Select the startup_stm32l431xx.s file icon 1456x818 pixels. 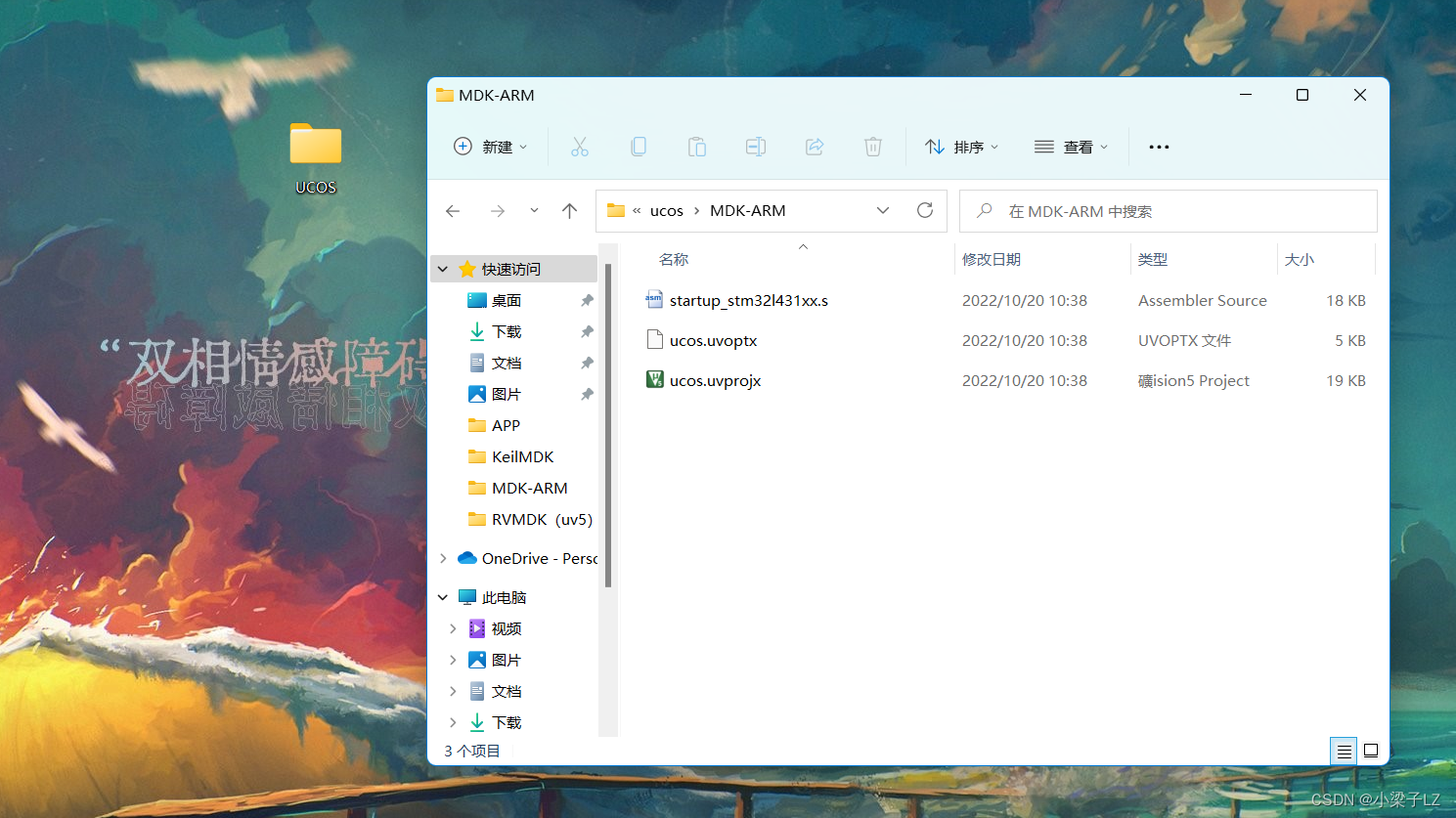coord(654,300)
